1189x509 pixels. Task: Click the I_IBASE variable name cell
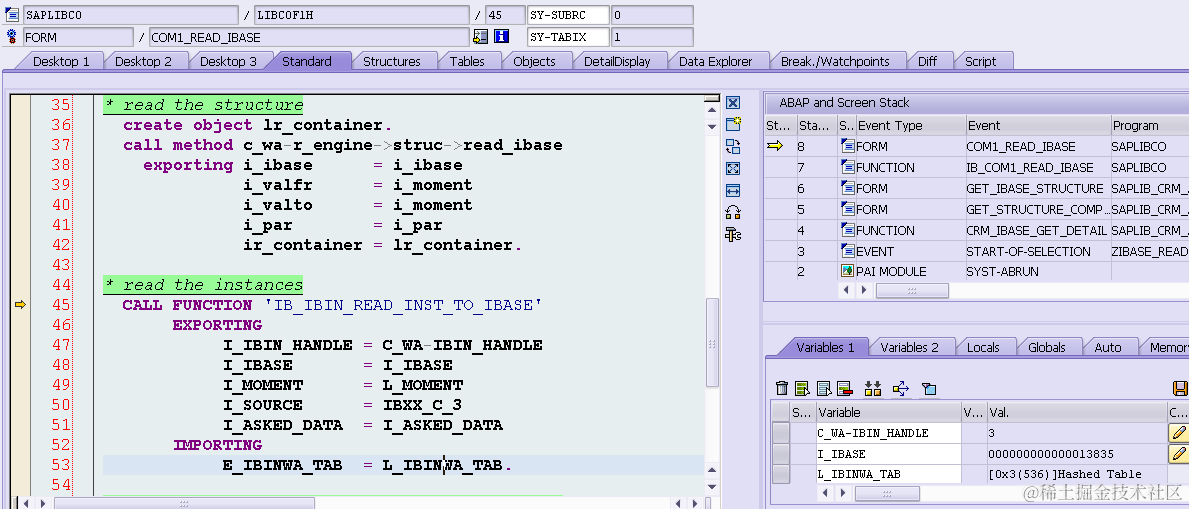(x=889, y=454)
